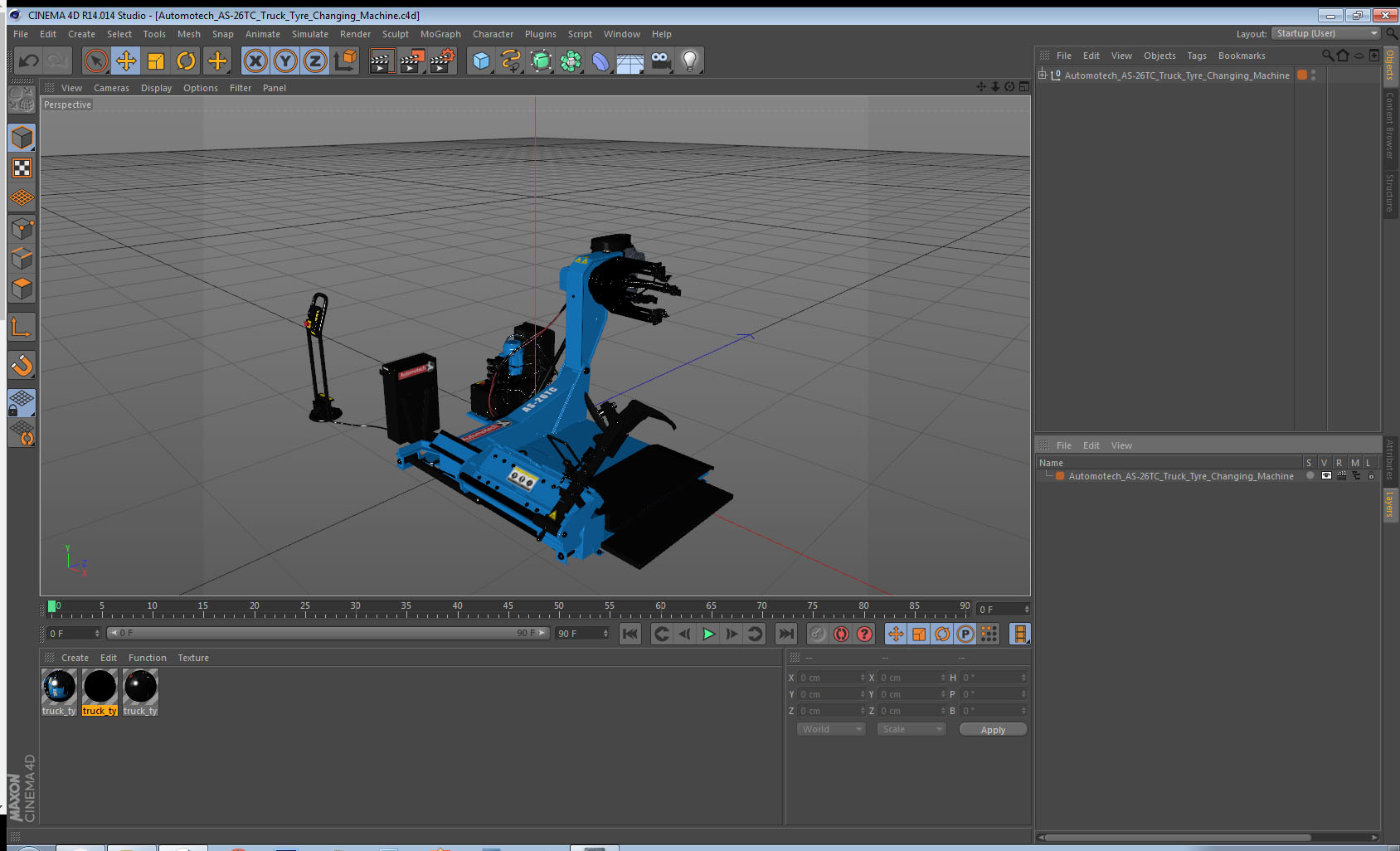Open the viewport Display menu
Viewport: 1400px width, 851px height.
click(x=156, y=88)
